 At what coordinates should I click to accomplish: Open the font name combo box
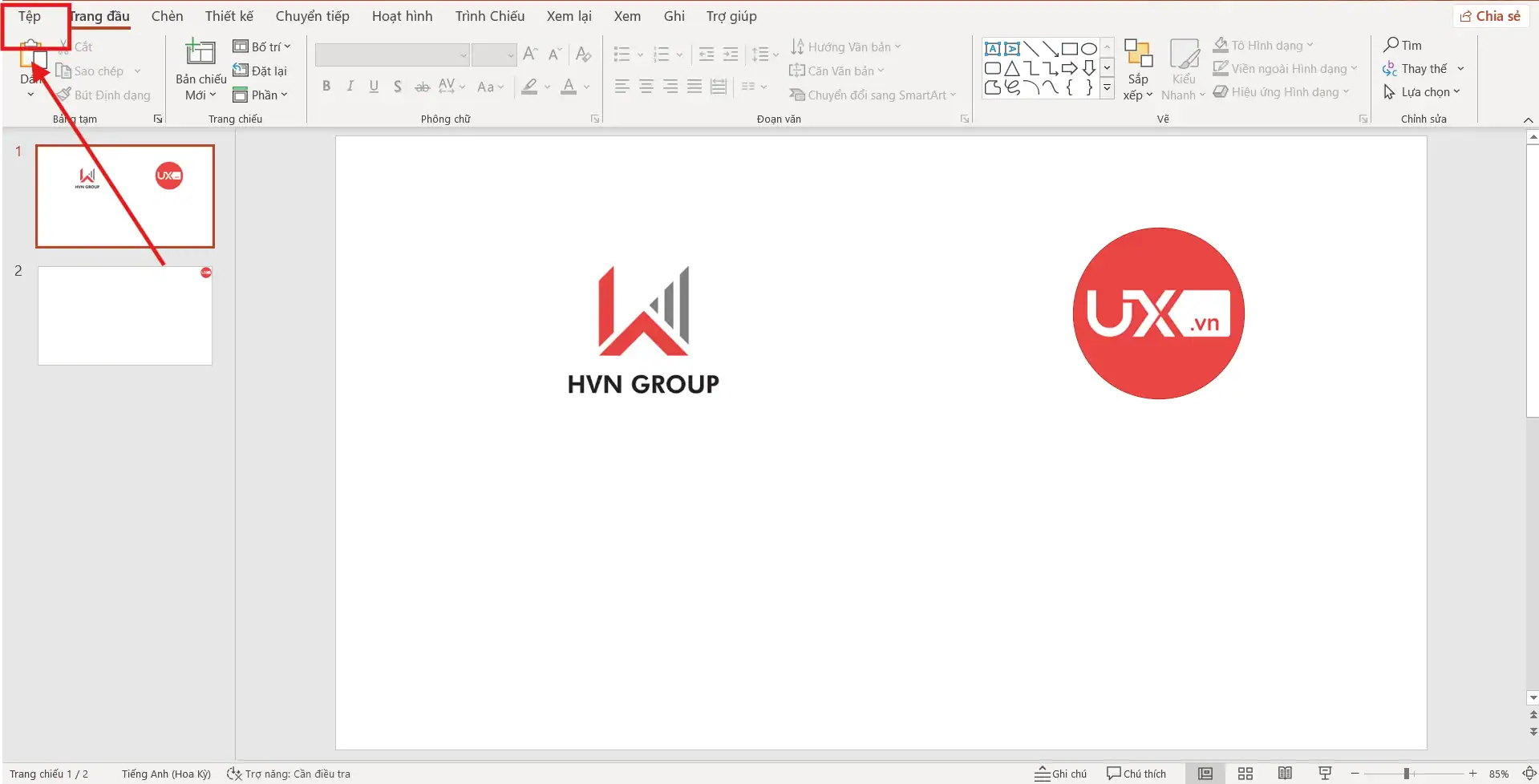(x=392, y=55)
